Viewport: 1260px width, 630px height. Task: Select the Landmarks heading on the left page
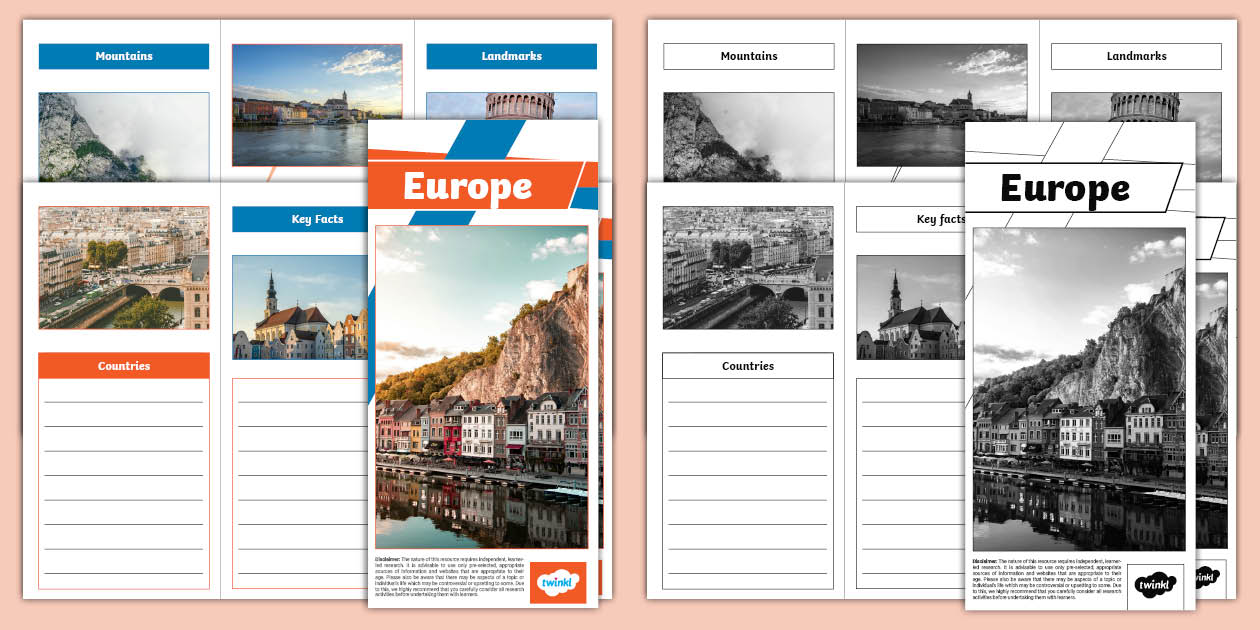point(510,56)
